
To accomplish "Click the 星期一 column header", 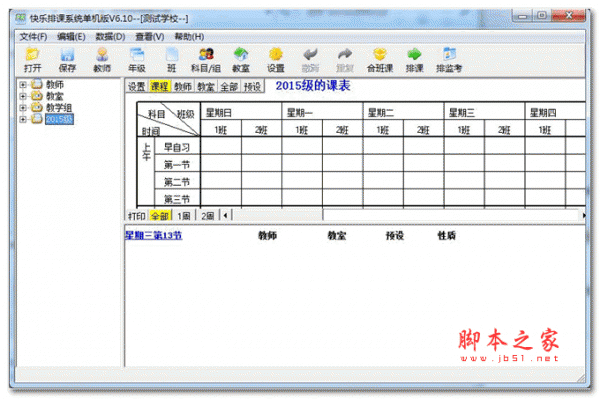I will (x=322, y=112).
